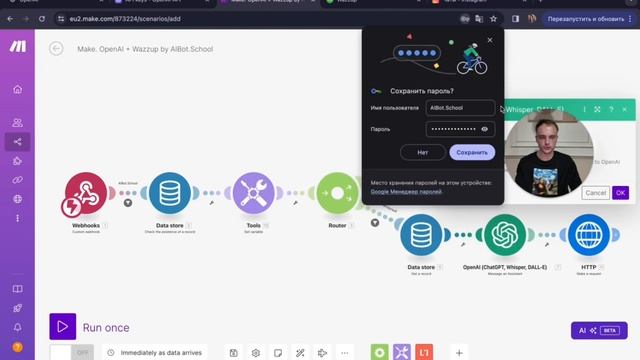
Task: Open the Tools set variable module
Action: coord(253,193)
